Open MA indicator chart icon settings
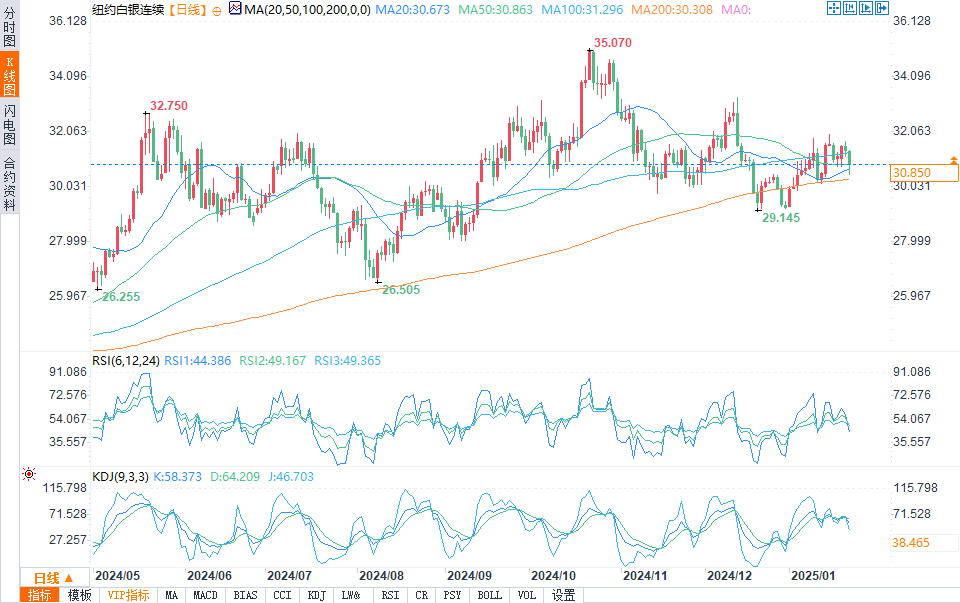The width and height of the screenshot is (960, 603). (x=235, y=9)
